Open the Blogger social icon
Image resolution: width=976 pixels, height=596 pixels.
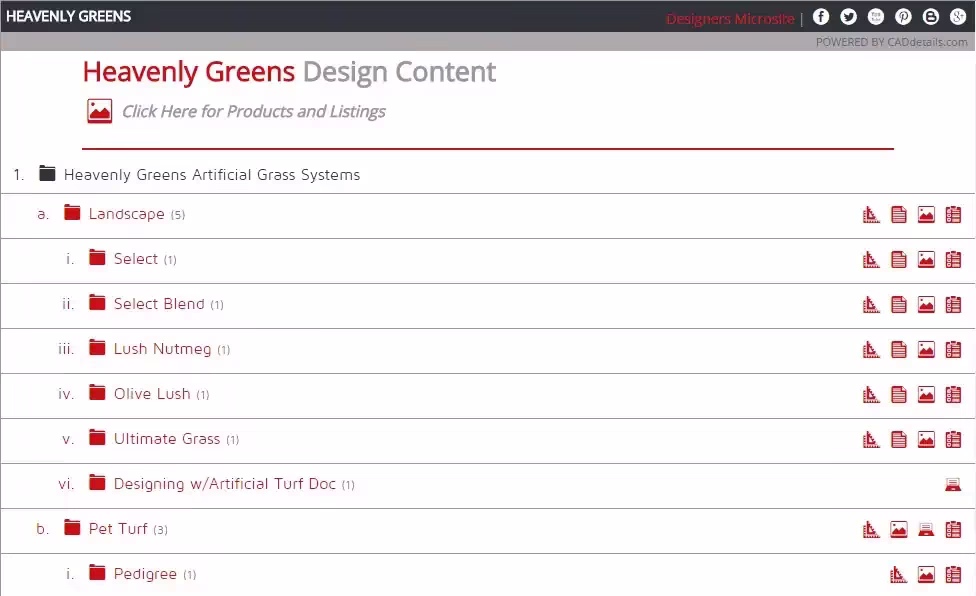pyautogui.click(x=931, y=17)
